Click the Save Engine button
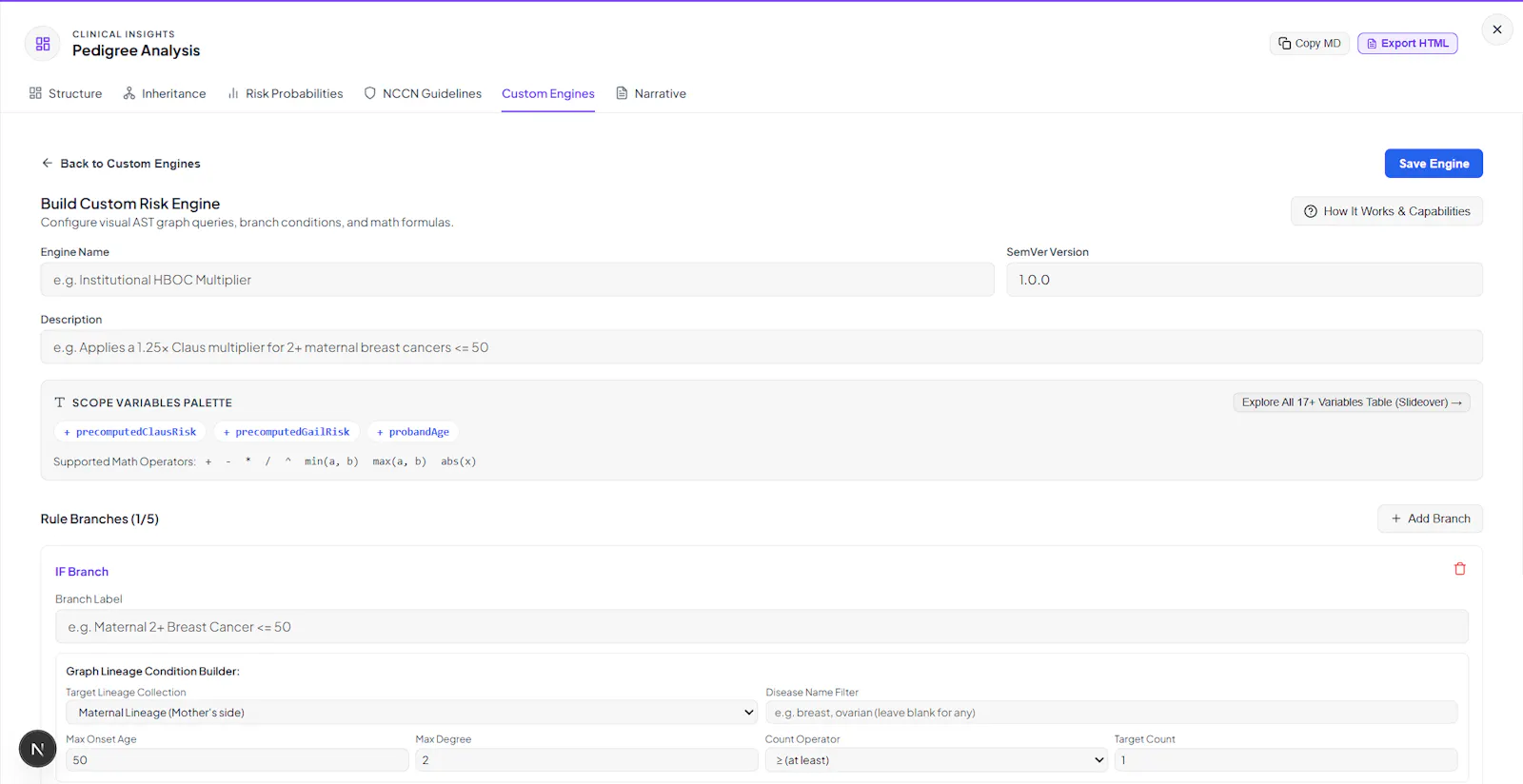The height and width of the screenshot is (784, 1523). coord(1434,164)
